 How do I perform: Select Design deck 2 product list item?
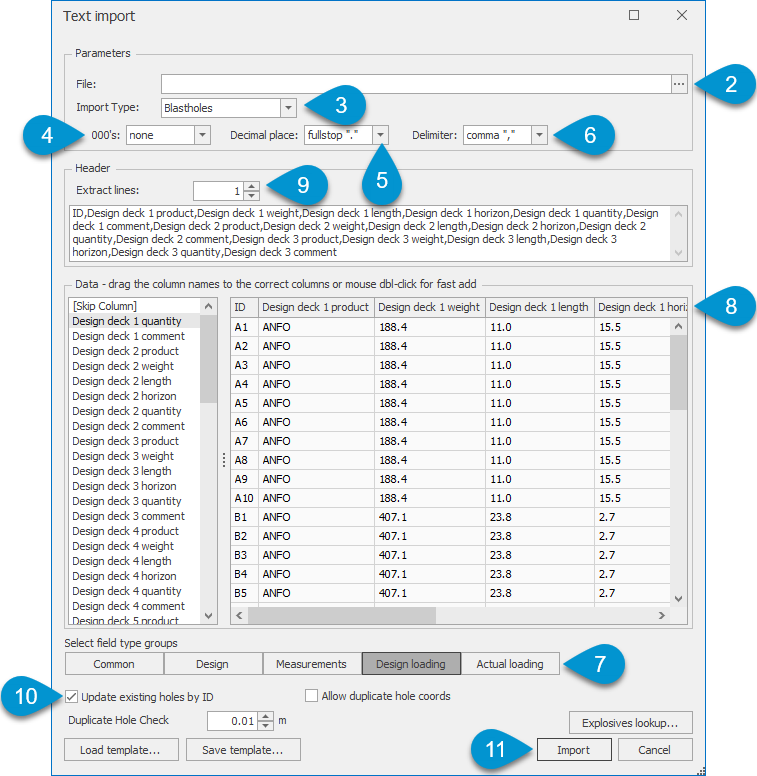pos(134,351)
